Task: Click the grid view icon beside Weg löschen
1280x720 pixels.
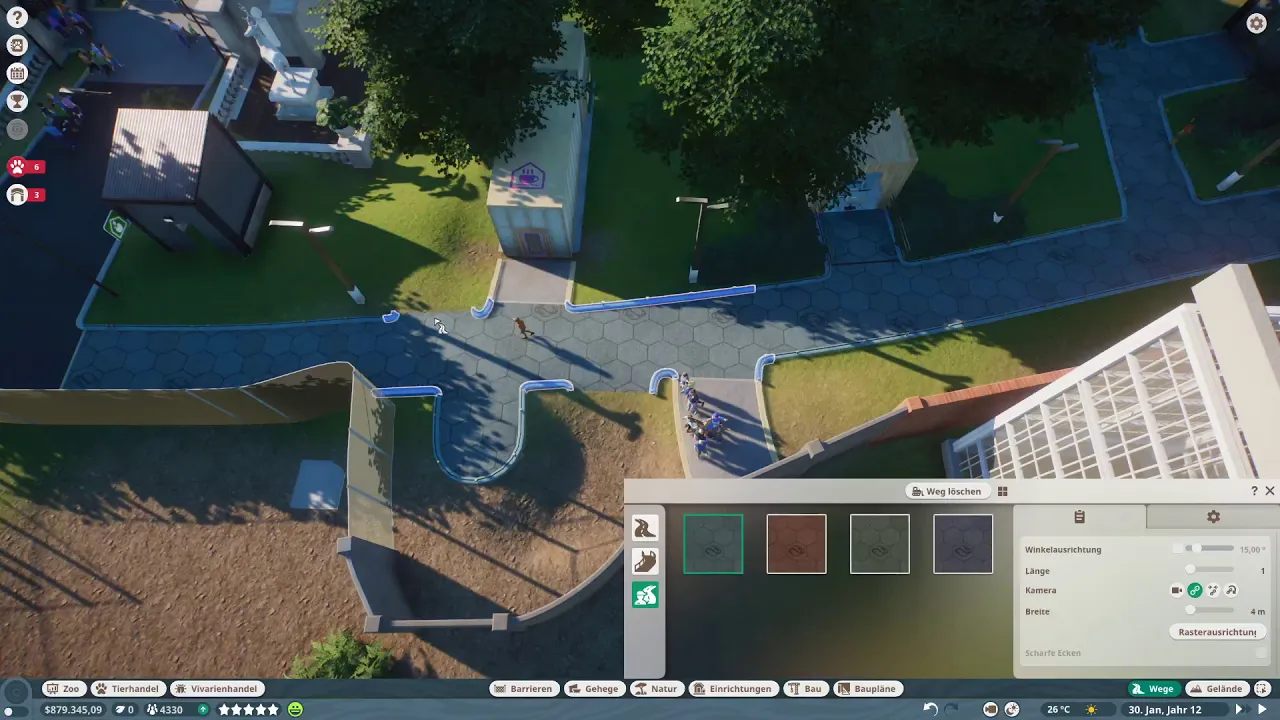Action: click(x=1002, y=491)
